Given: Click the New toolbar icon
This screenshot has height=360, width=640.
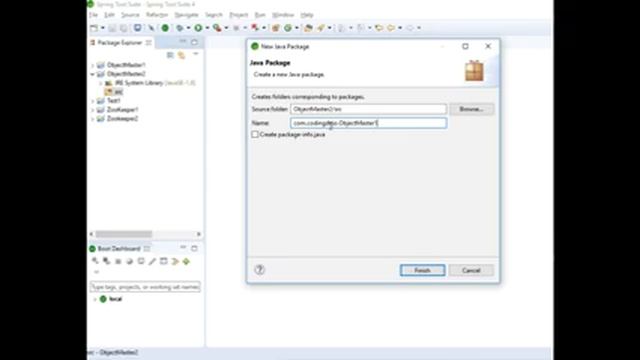Looking at the screenshot, I should pos(94,28).
